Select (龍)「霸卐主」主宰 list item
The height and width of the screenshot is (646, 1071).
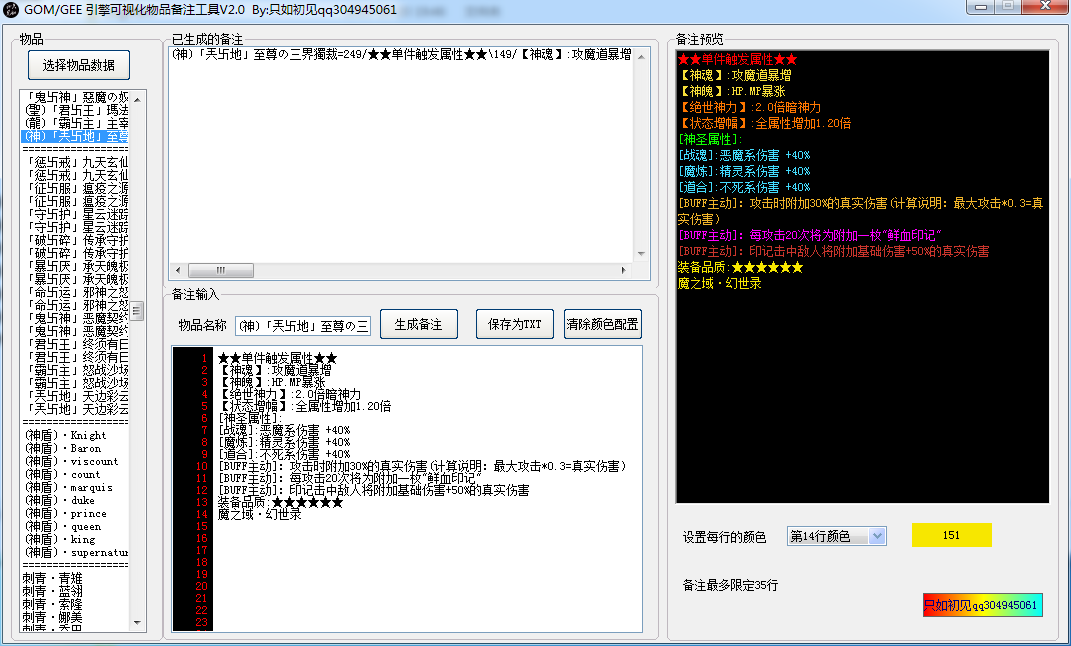pyautogui.click(x=76, y=123)
